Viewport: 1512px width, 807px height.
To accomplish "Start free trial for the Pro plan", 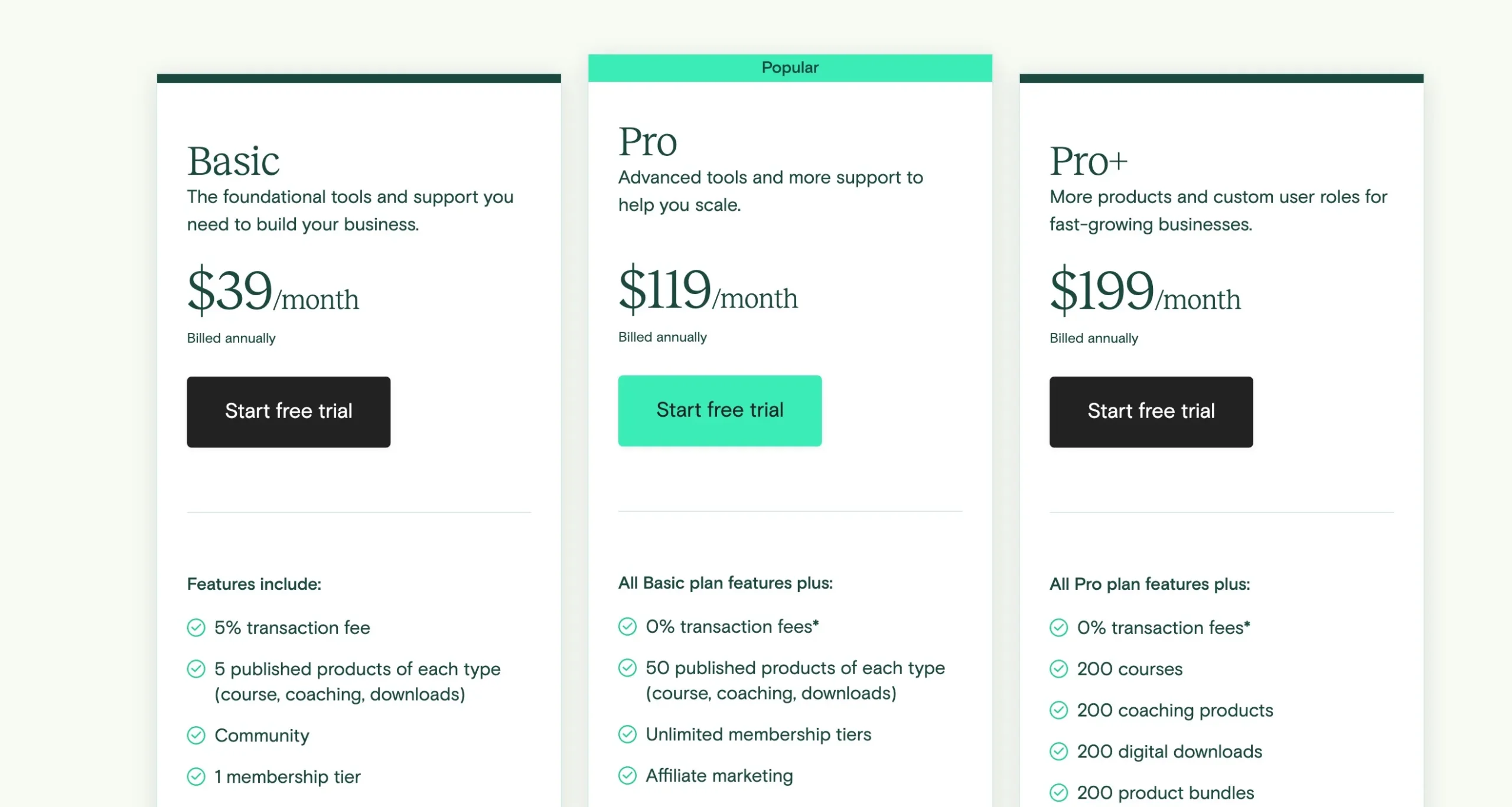I will 719,410.
